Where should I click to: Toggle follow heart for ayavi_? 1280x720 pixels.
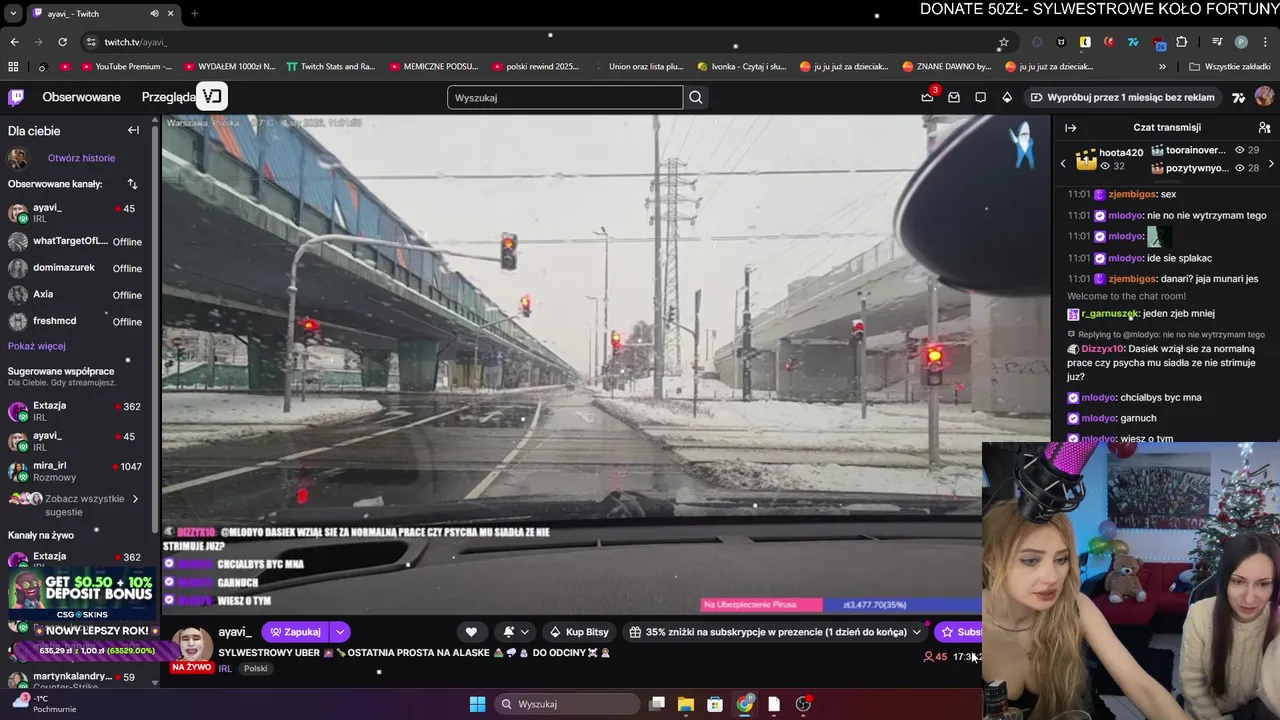click(471, 632)
